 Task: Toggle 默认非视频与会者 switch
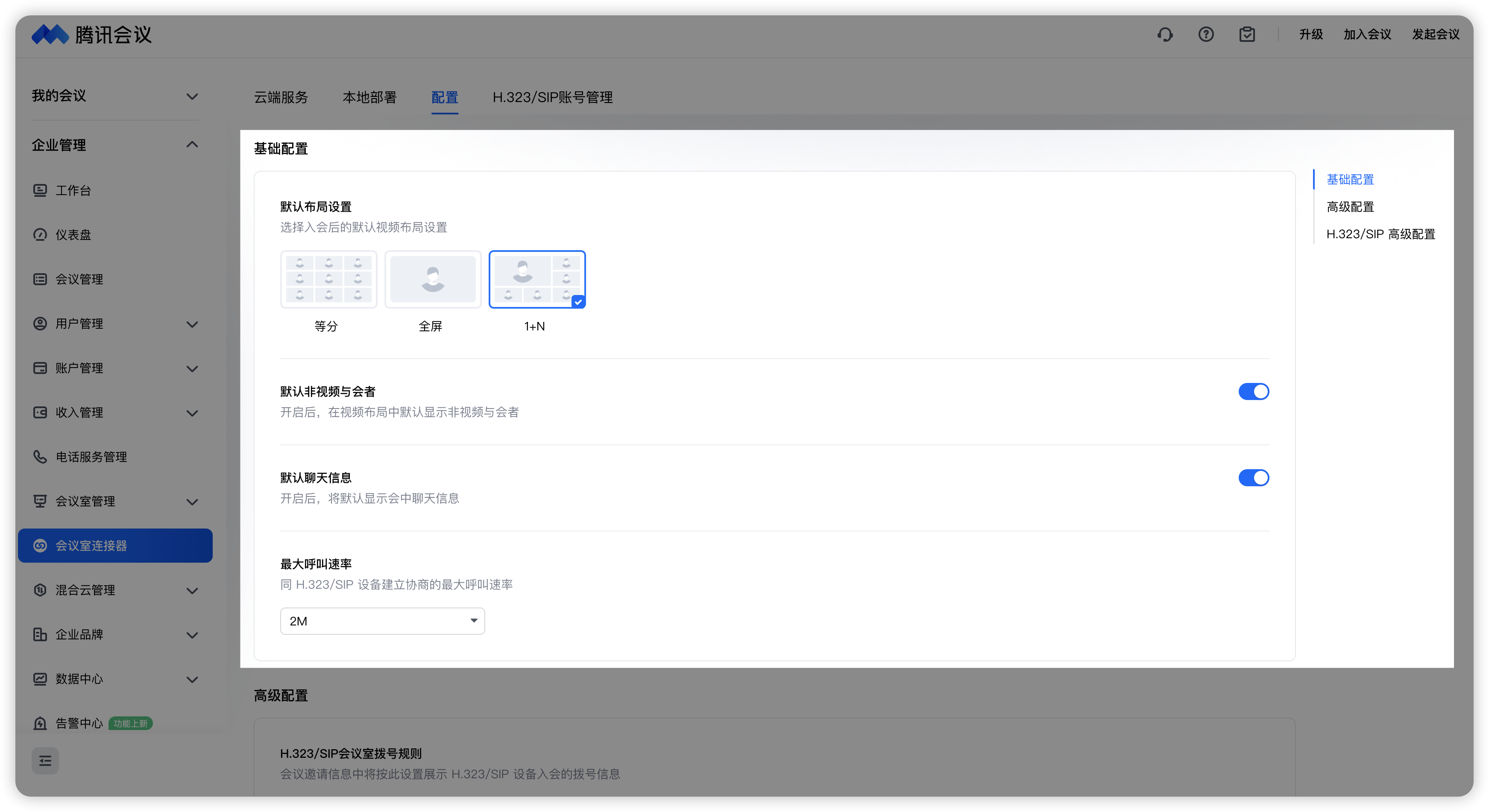click(x=1253, y=392)
